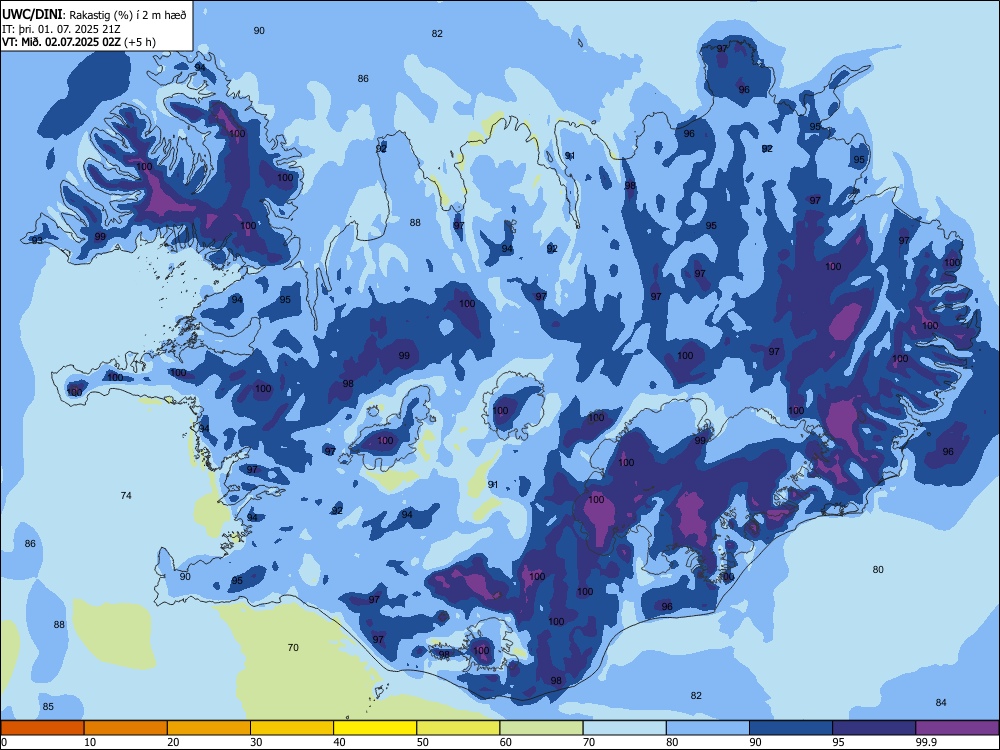Click the orange 10–20 legend swatch

point(126,728)
